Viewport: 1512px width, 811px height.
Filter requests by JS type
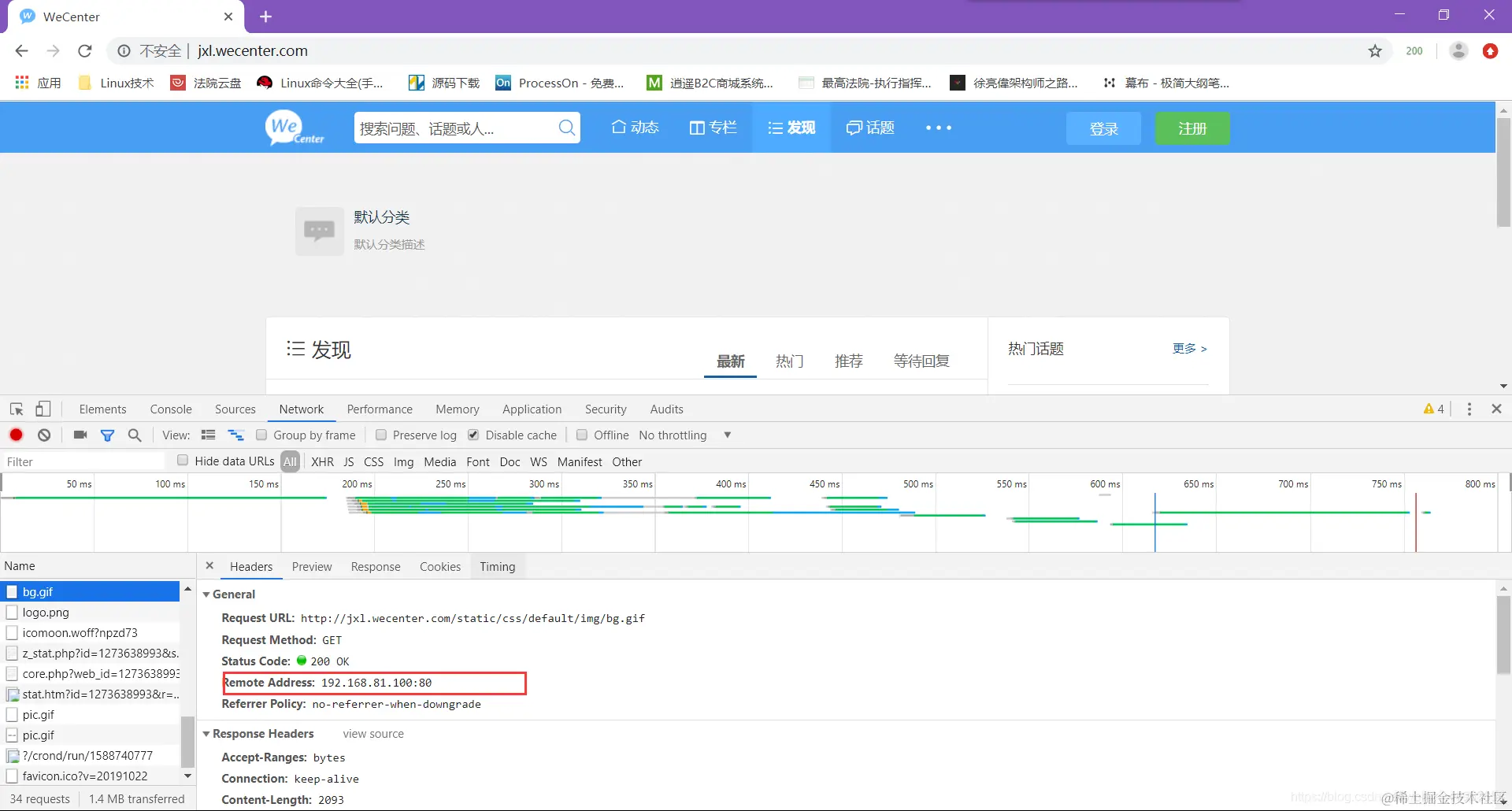(x=349, y=461)
